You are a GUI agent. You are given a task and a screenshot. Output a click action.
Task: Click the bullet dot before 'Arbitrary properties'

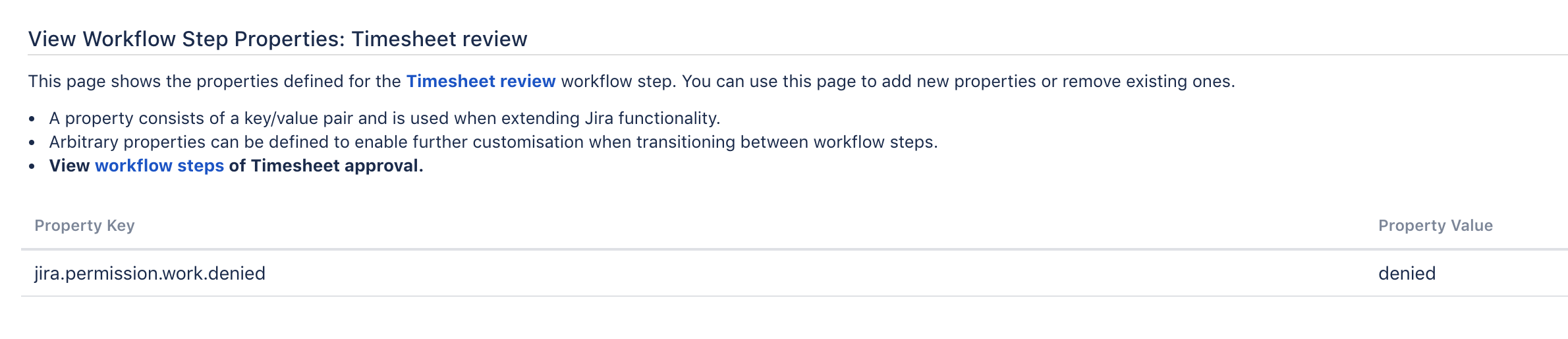[x=32, y=143]
